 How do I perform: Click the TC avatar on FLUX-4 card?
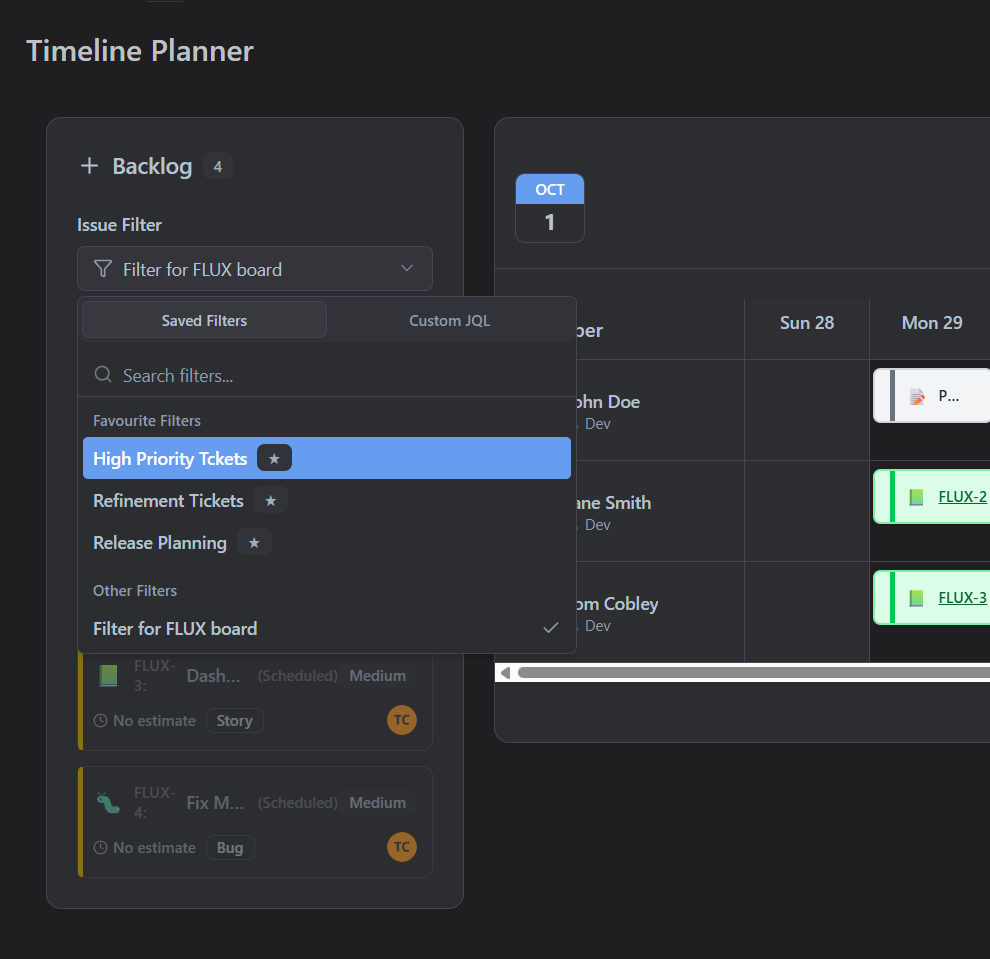tap(401, 847)
